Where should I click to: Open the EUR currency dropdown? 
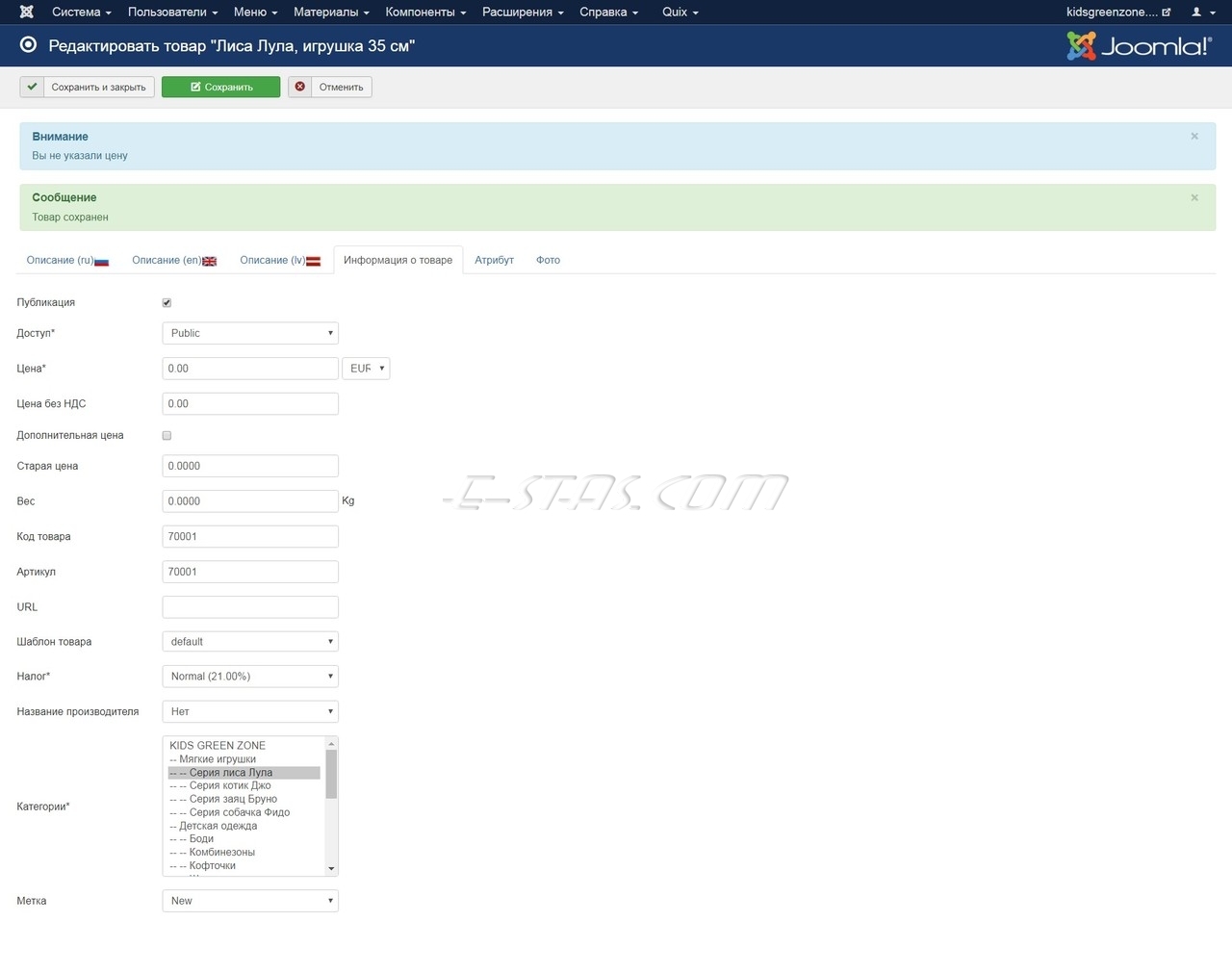pyautogui.click(x=366, y=369)
